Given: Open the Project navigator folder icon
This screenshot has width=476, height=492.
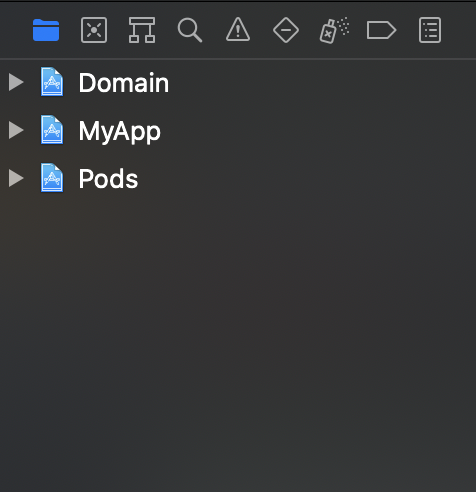Looking at the screenshot, I should click(x=46, y=30).
